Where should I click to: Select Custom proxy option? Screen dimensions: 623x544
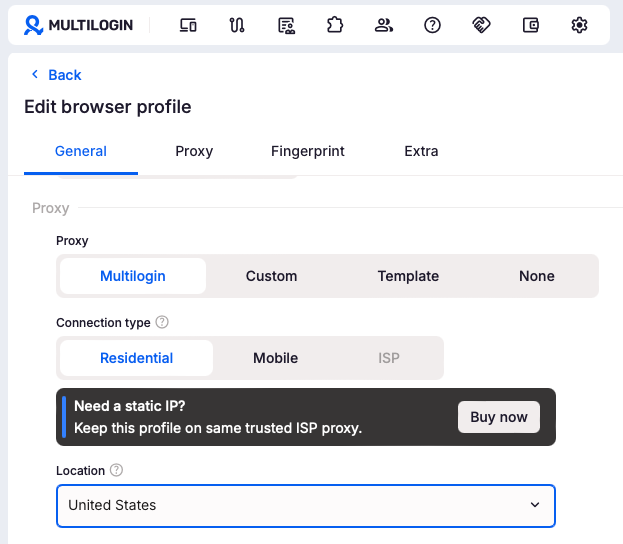tap(271, 276)
